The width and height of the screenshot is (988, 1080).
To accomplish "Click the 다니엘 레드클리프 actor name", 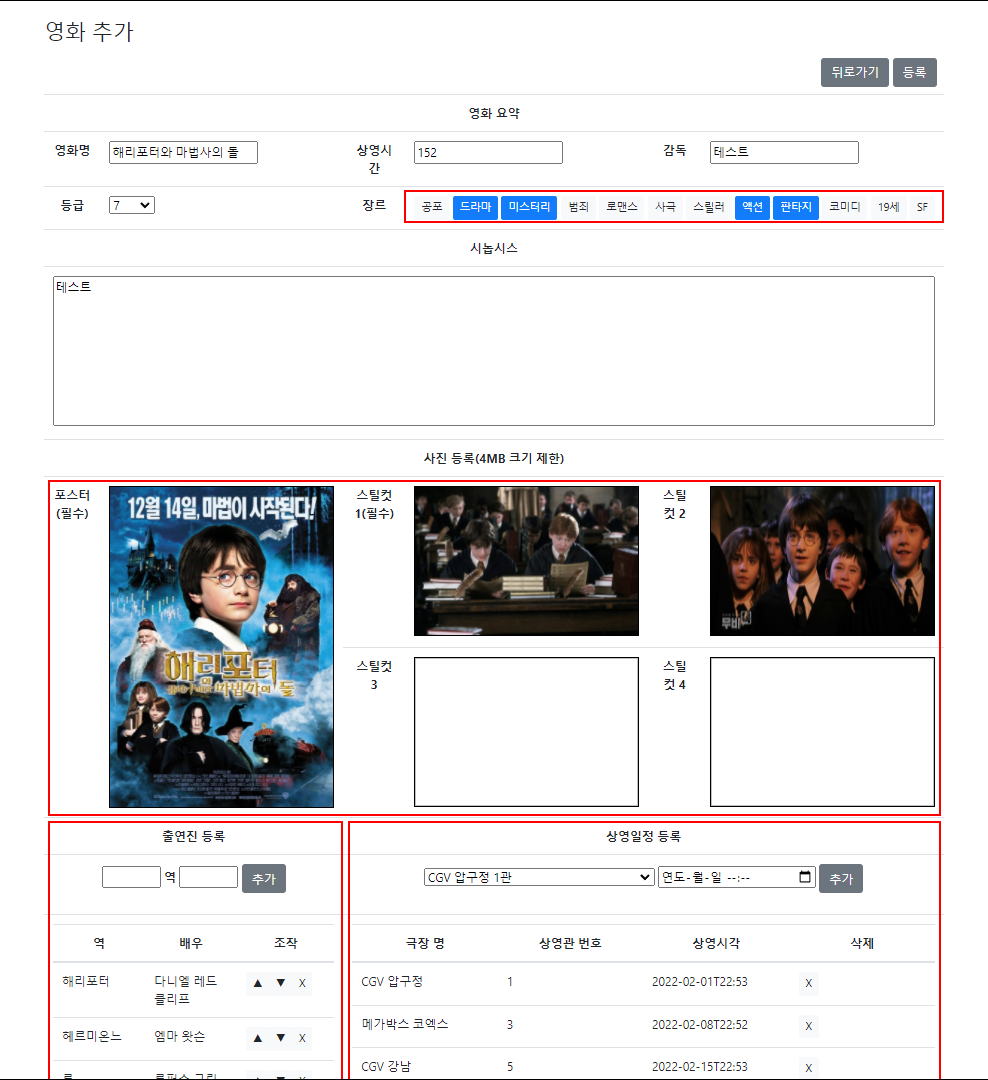I will point(186,990).
